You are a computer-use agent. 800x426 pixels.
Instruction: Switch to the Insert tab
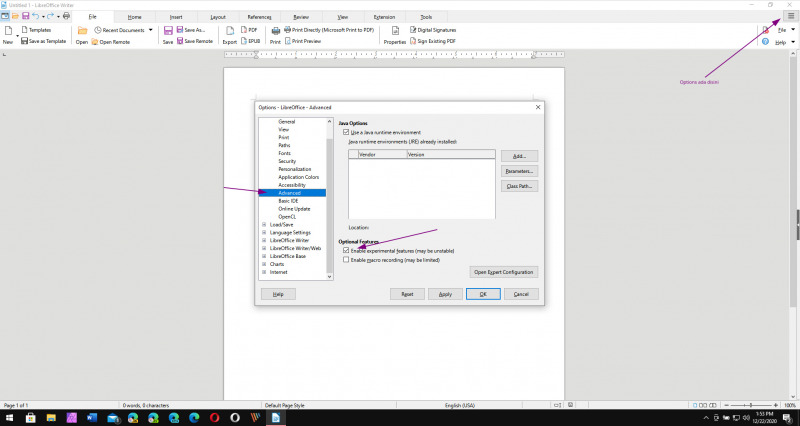tap(176, 17)
